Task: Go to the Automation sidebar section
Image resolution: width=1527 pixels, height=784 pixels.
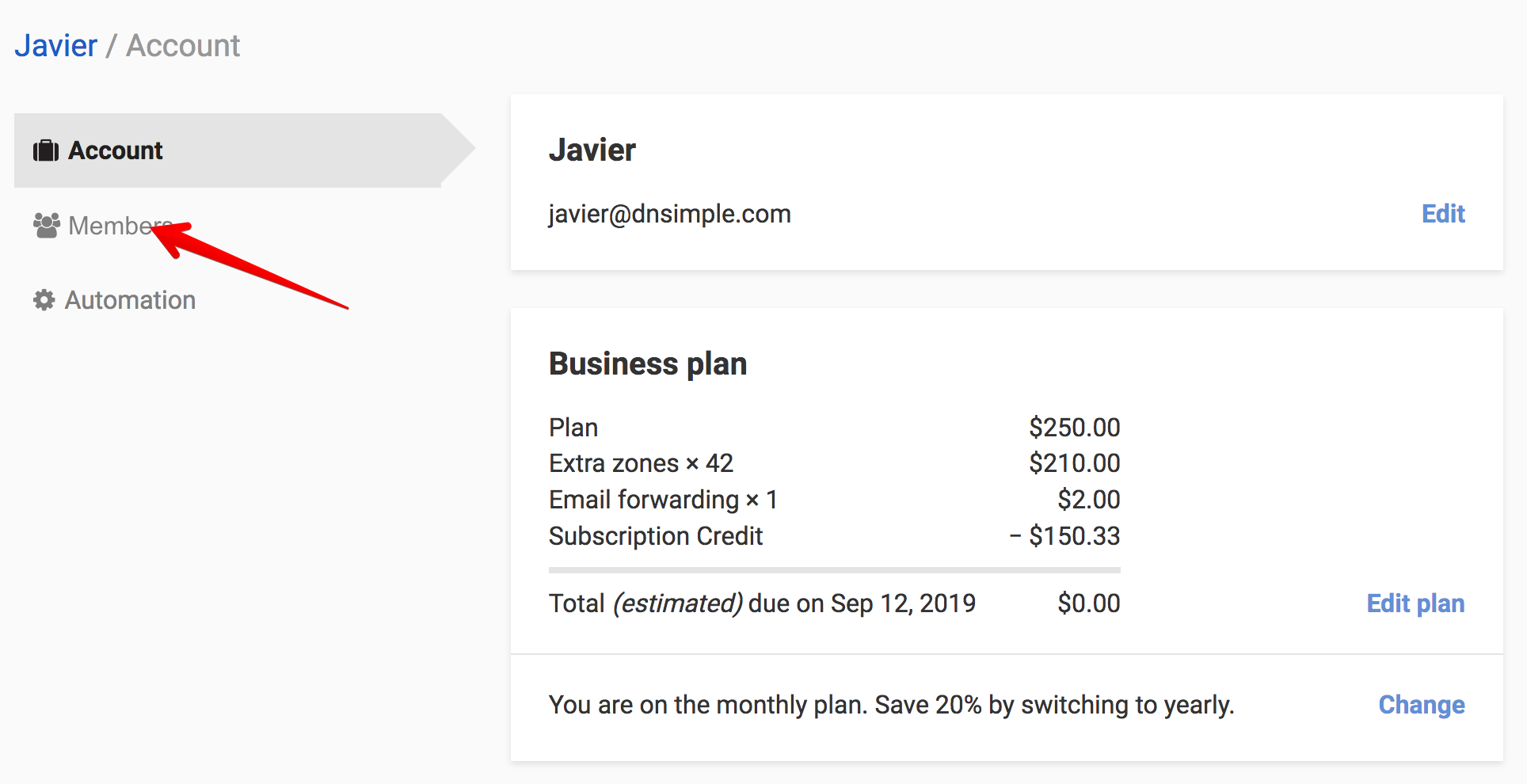Action: (130, 300)
